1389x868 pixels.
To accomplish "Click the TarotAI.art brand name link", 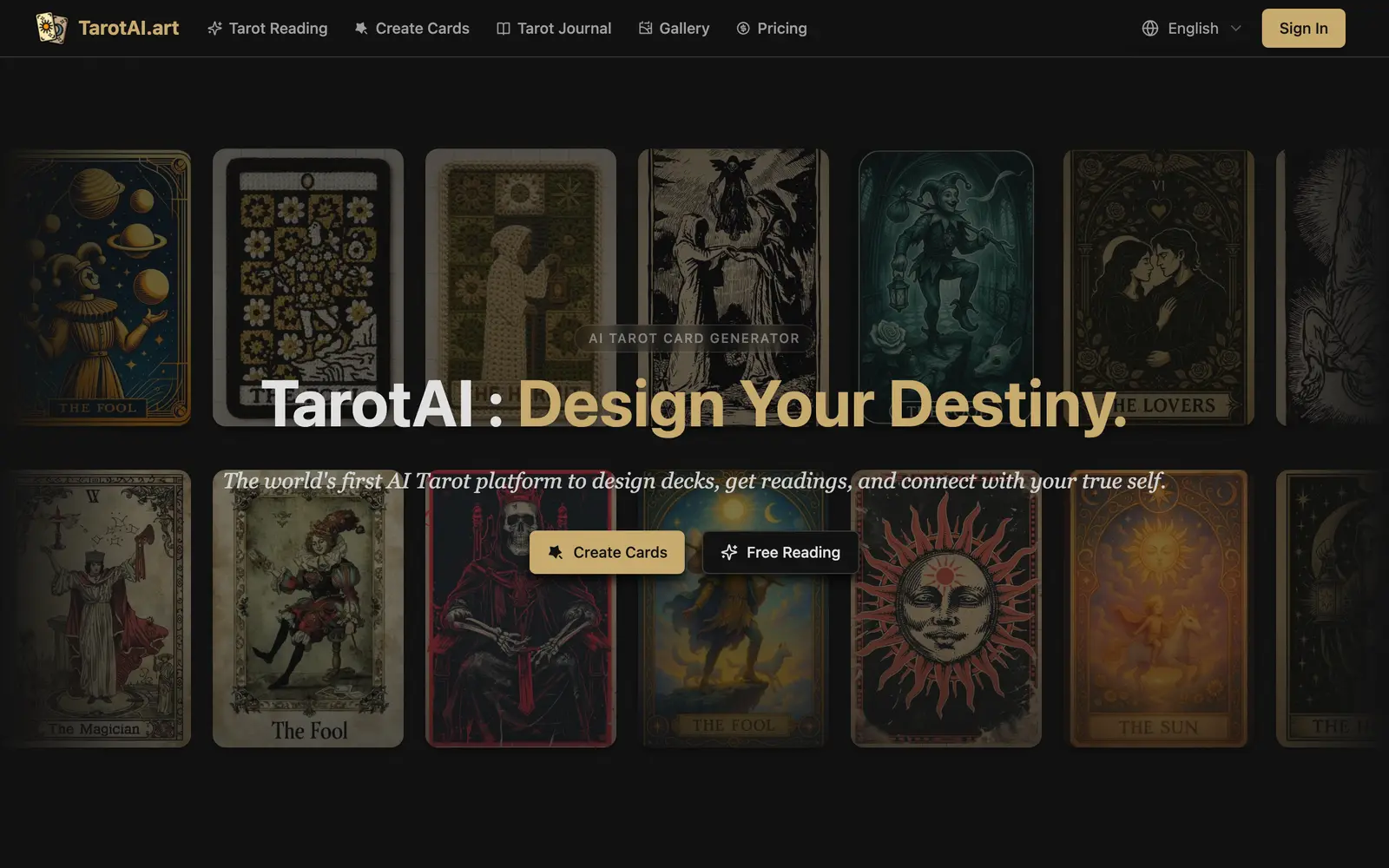I will click(128, 28).
